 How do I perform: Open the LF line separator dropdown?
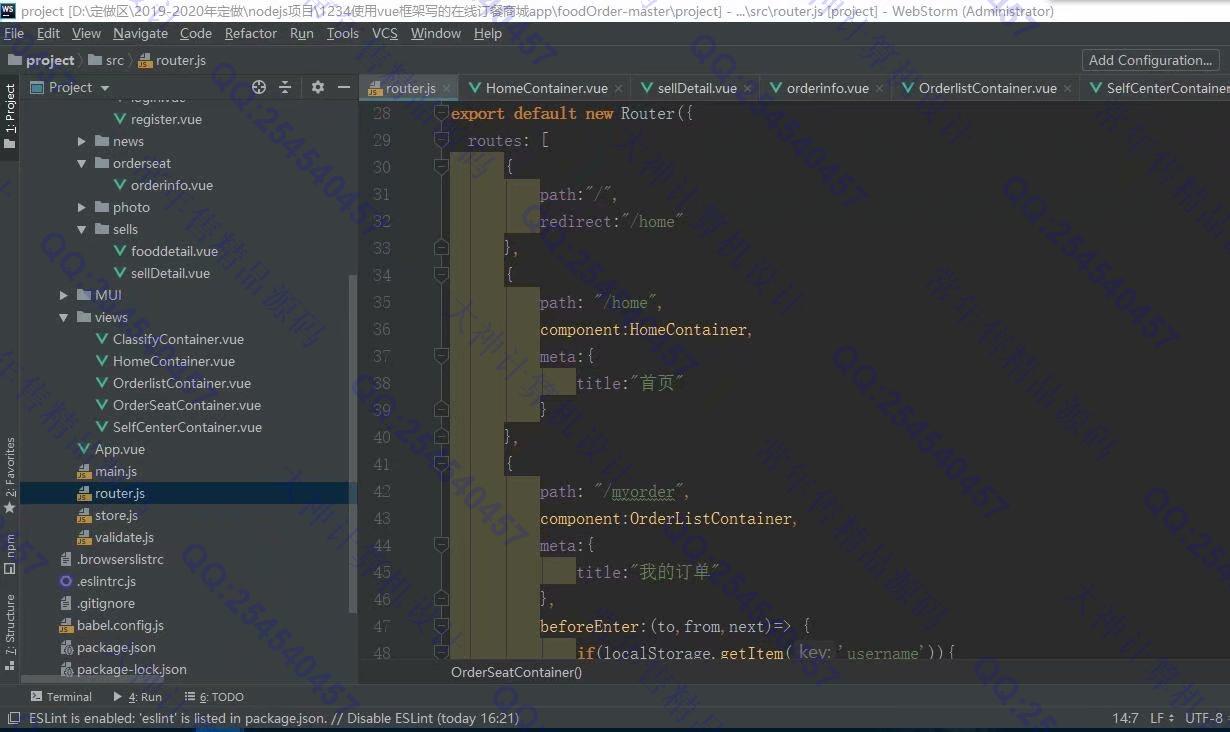(x=1161, y=718)
